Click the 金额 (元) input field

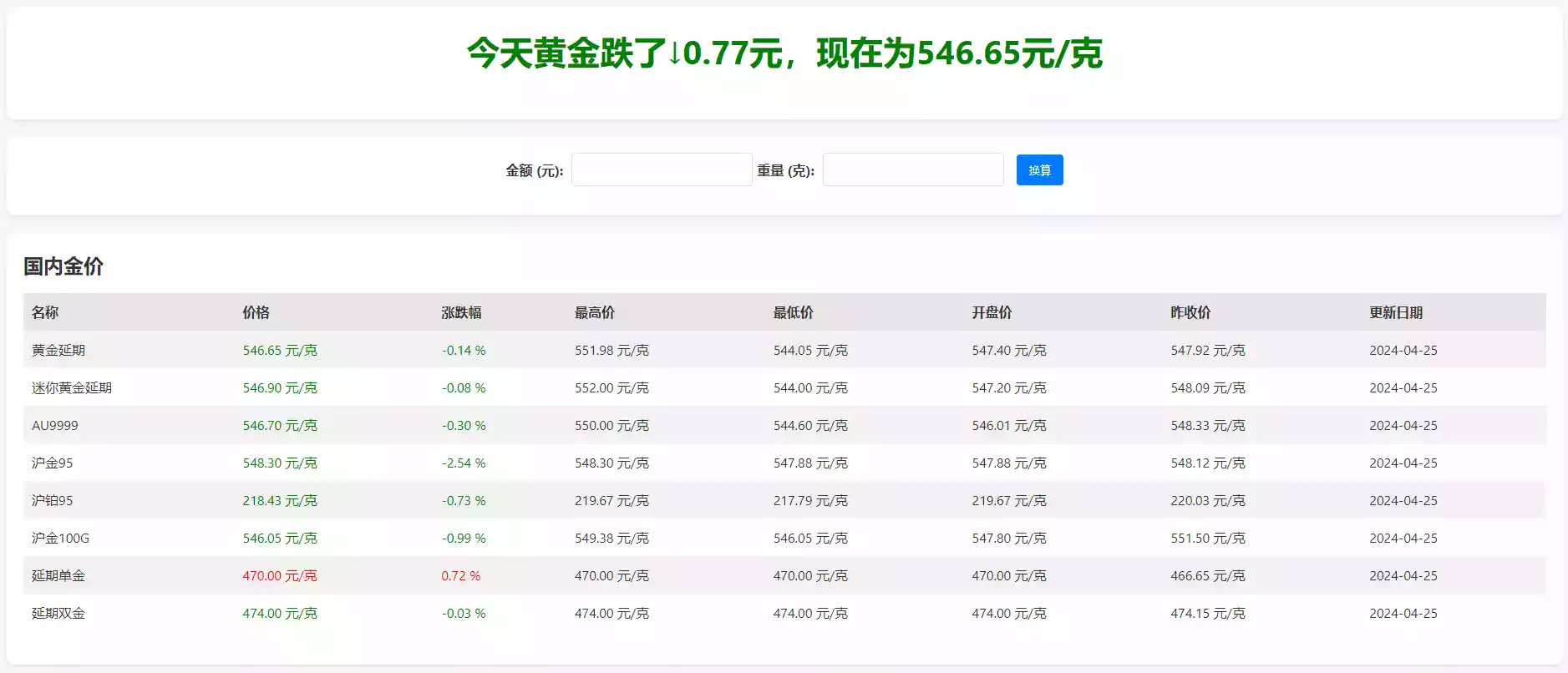(x=662, y=170)
